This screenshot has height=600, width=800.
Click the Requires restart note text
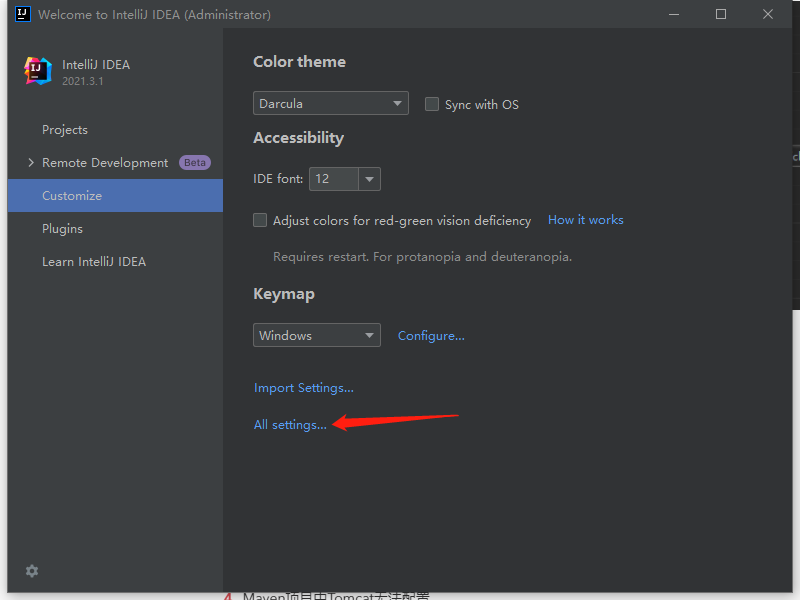click(422, 257)
